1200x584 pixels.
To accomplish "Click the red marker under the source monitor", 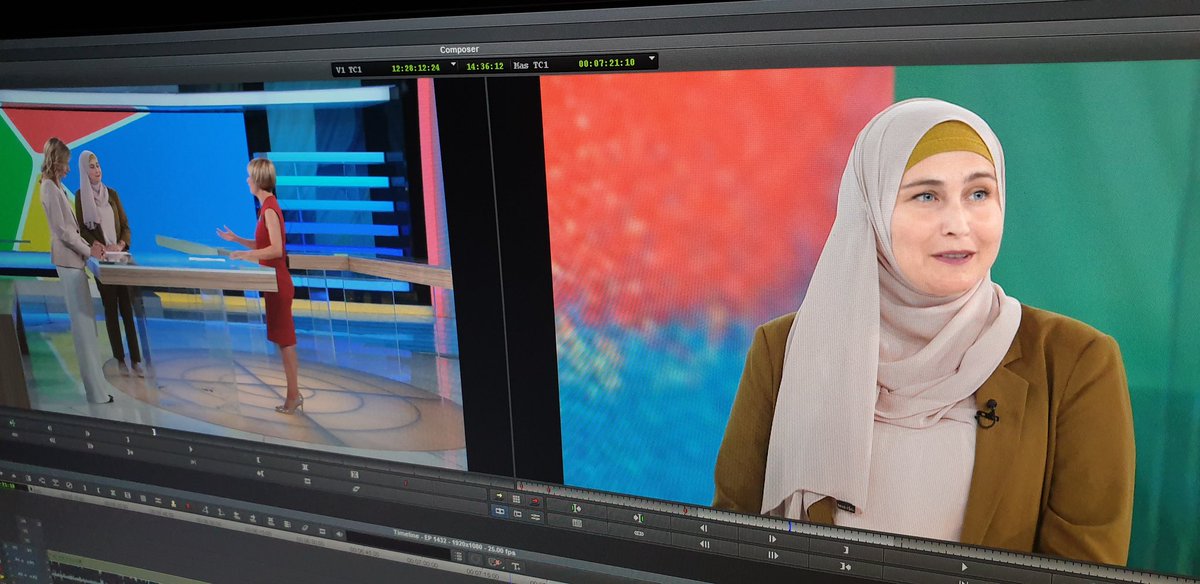I will click(405, 483).
